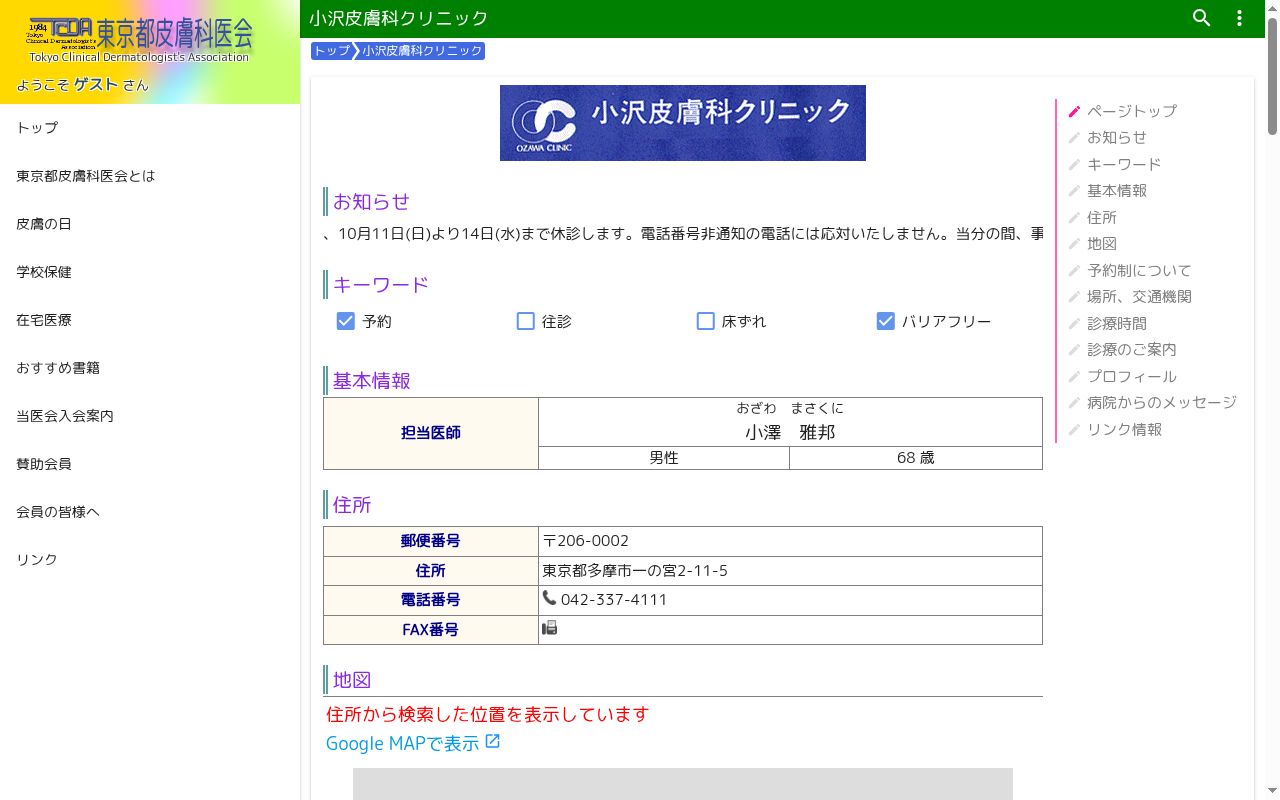Uncheck the 予約 checkbox
The height and width of the screenshot is (800, 1280).
coord(346,321)
